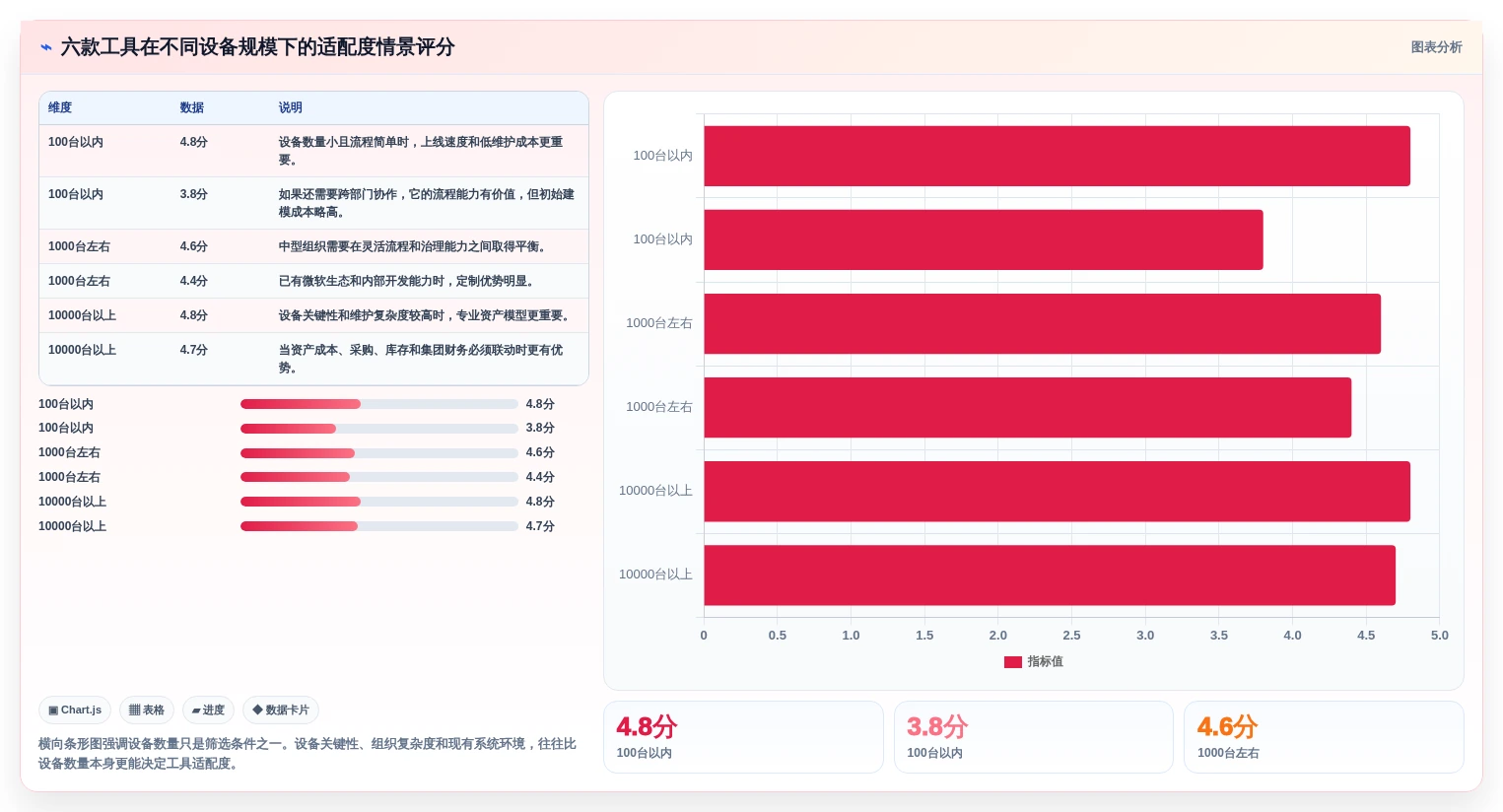Click the footnote text starting 横向条形图强调
1503x812 pixels.
[307, 754]
